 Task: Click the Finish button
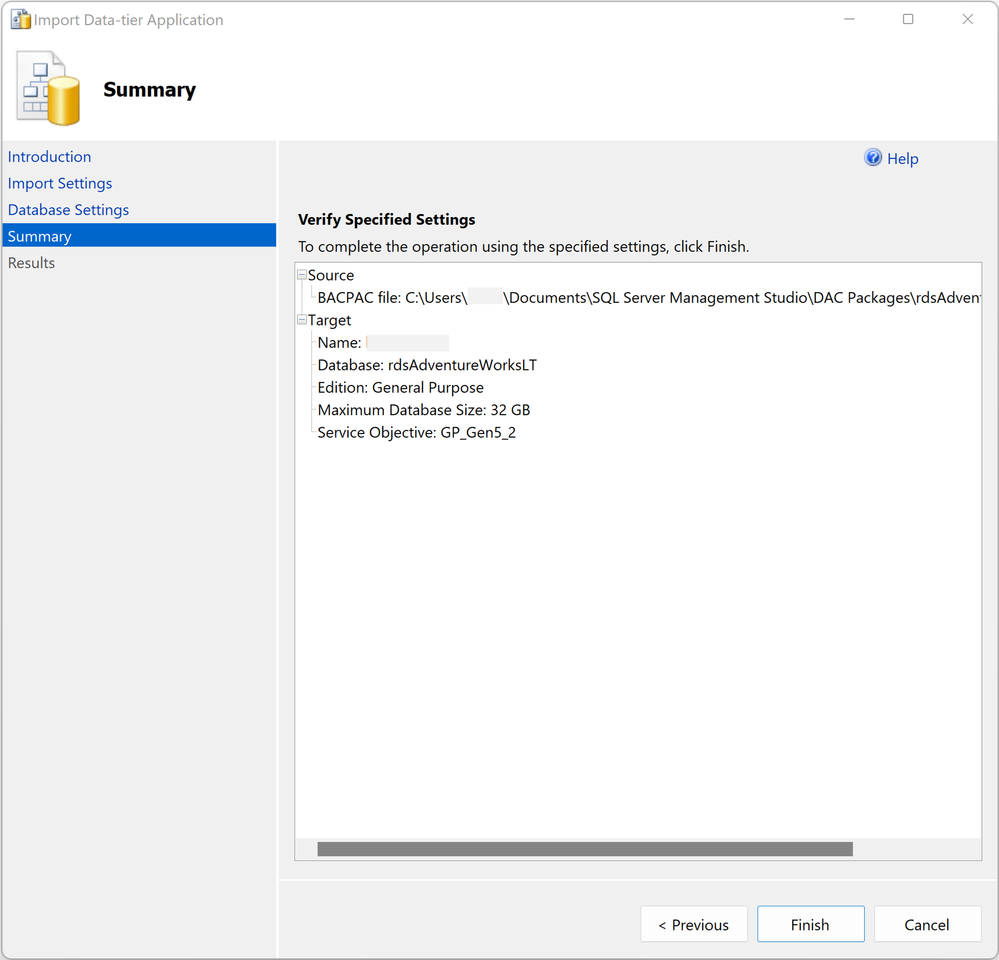click(x=810, y=924)
